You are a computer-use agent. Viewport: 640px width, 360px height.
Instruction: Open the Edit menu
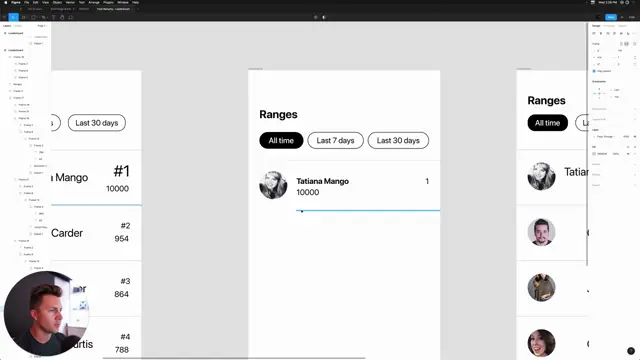(36, 2)
